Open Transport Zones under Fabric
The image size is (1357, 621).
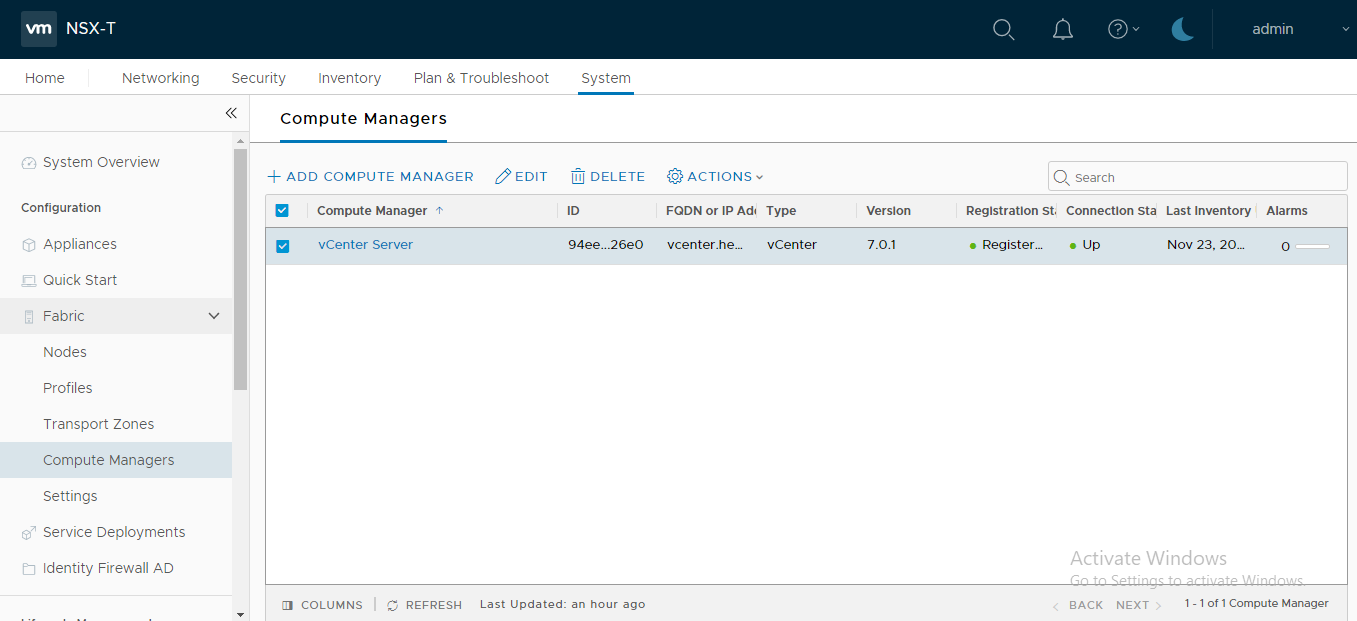[99, 424]
